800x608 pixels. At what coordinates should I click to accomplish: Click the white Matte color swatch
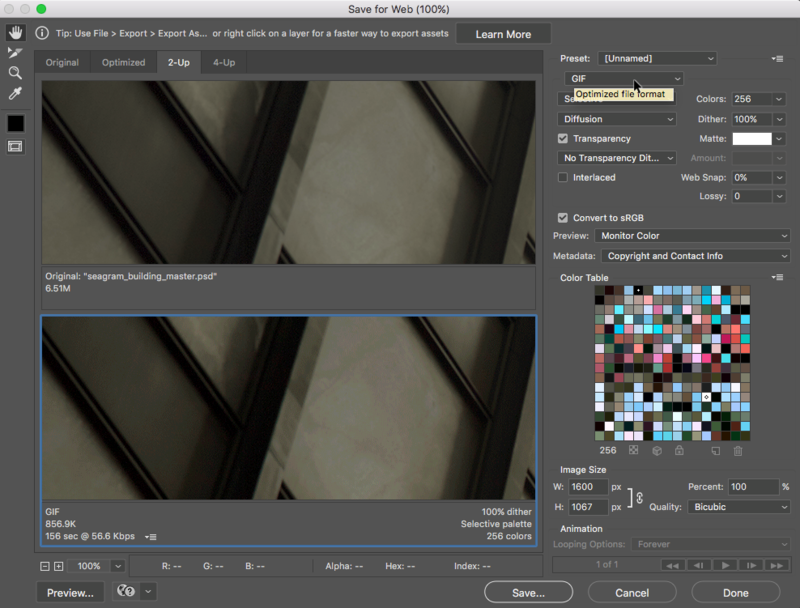point(751,139)
